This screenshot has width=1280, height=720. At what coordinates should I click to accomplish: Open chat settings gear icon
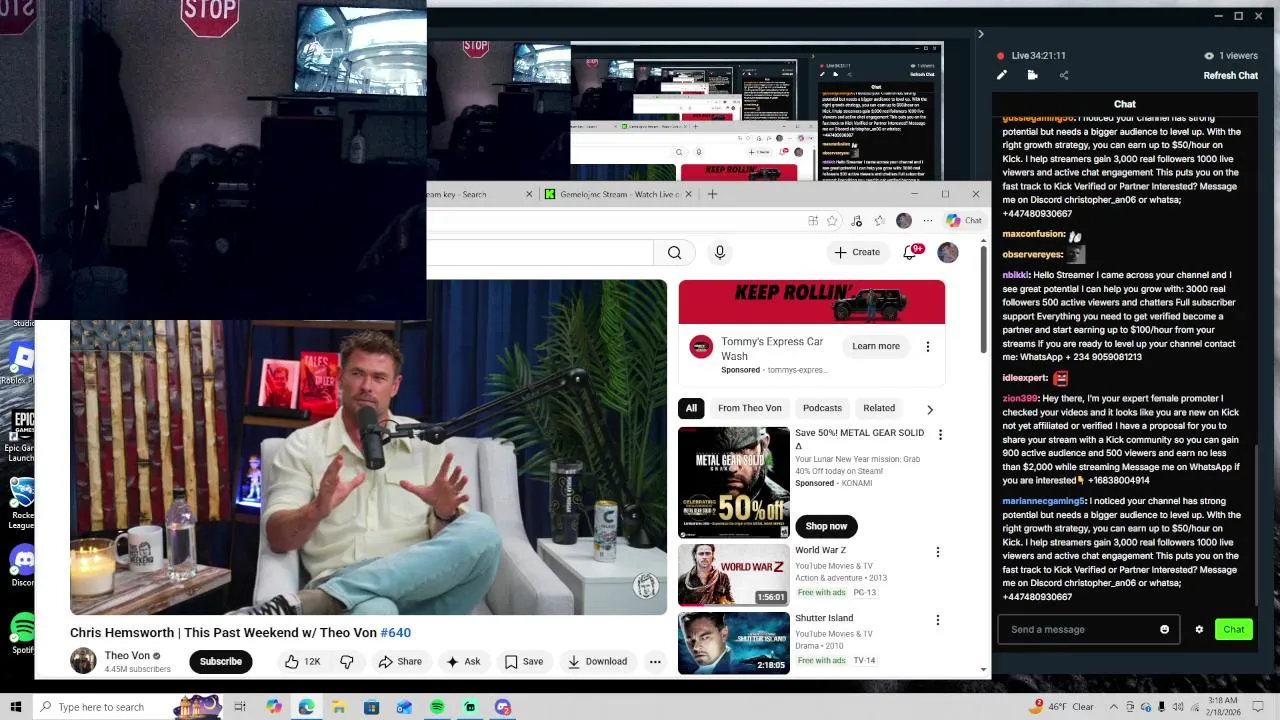(1199, 629)
